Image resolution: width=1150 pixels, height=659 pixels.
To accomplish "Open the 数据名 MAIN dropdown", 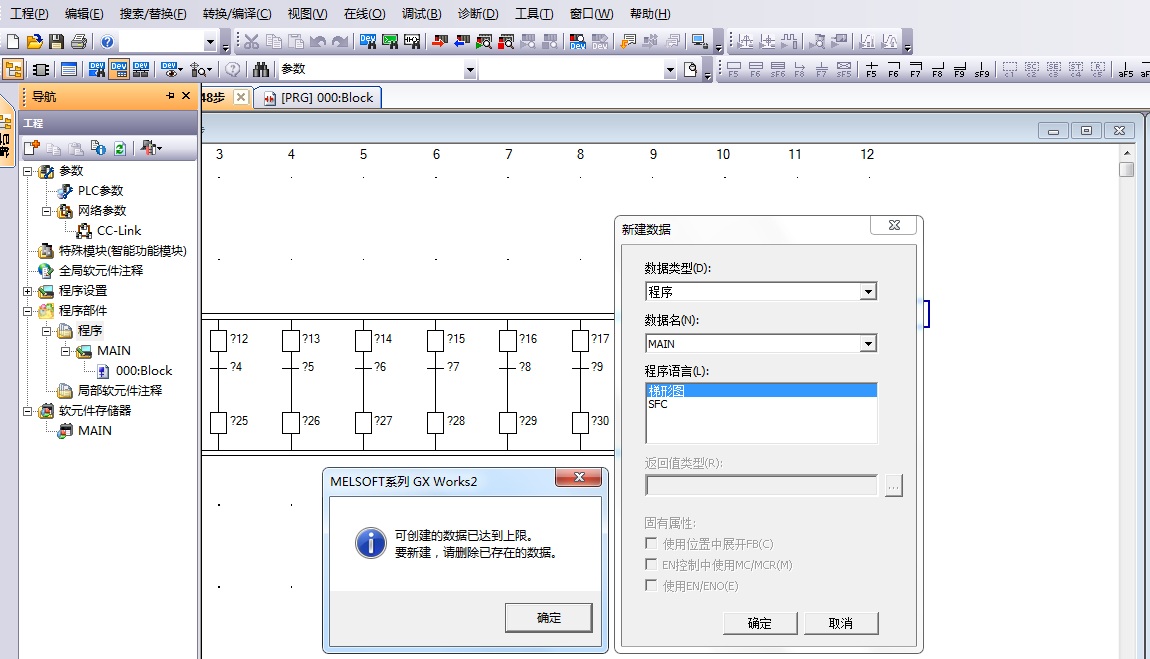I will [x=868, y=344].
